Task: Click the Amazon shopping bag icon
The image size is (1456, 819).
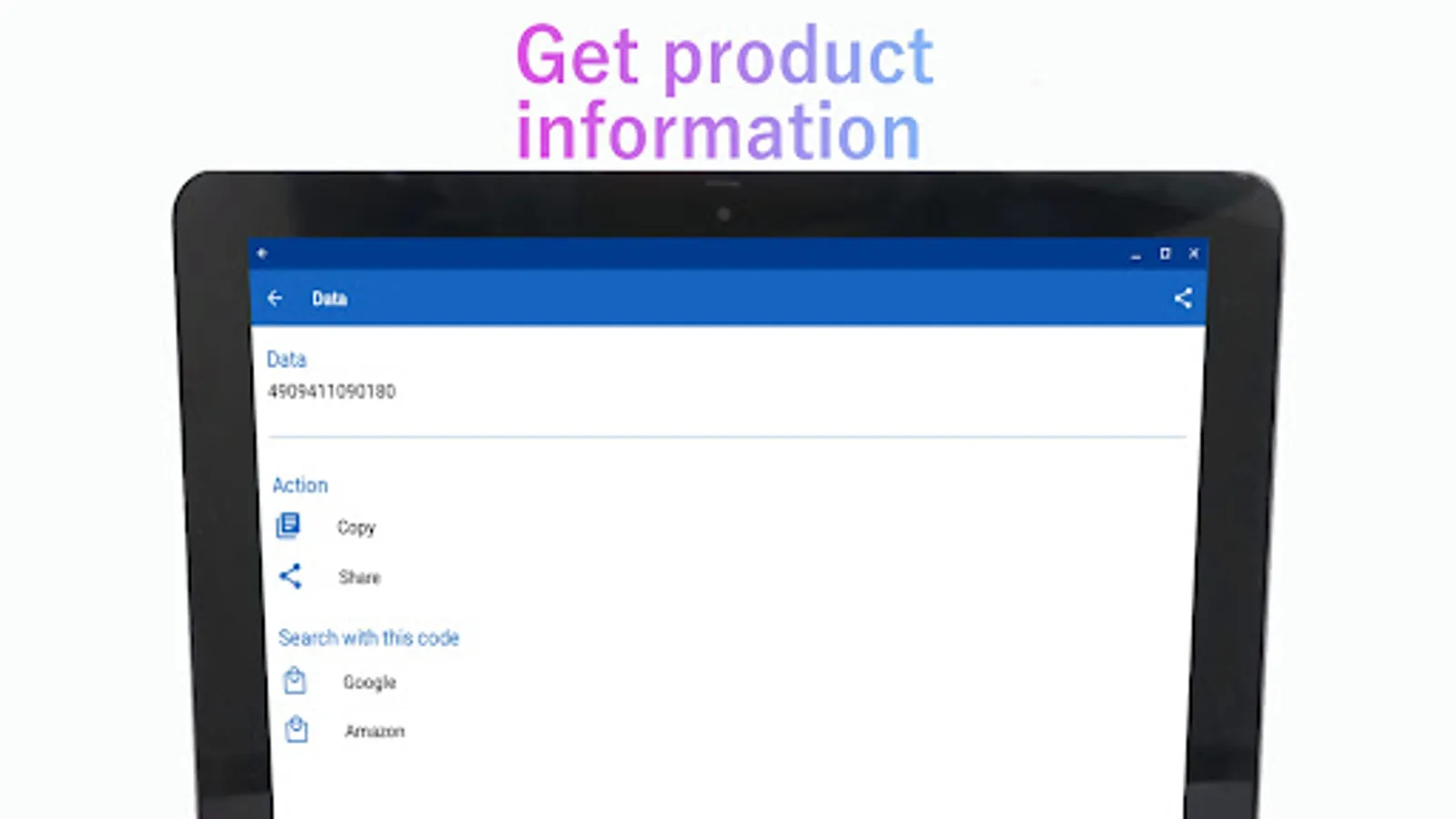Action: (x=294, y=729)
